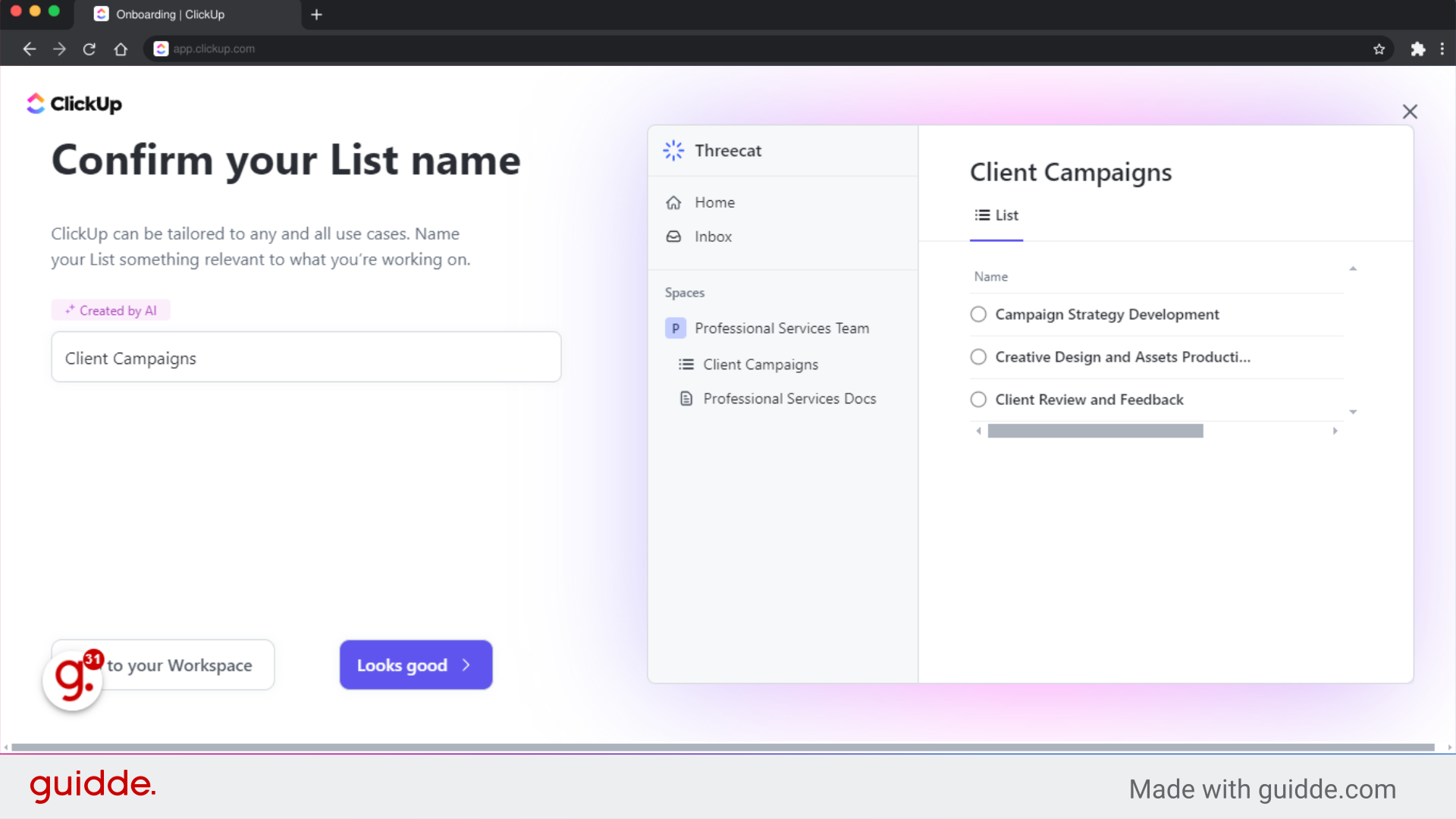Open the ClickUp Home icon in sidebar
The height and width of the screenshot is (819, 1456).
click(x=673, y=202)
